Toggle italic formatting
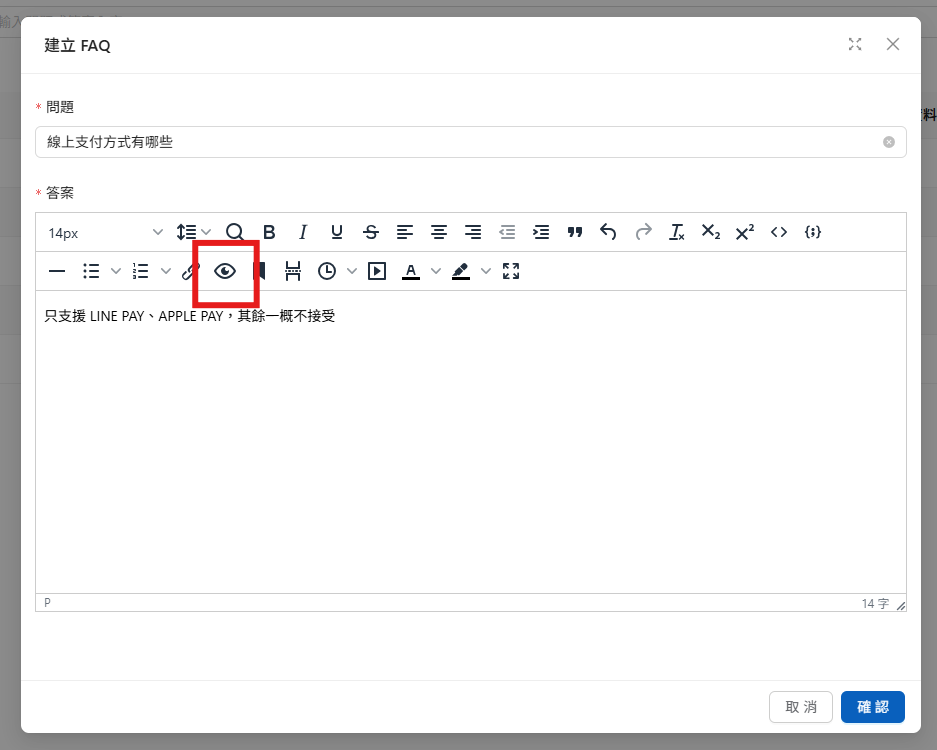Screen dimensions: 937x750 [303, 232]
